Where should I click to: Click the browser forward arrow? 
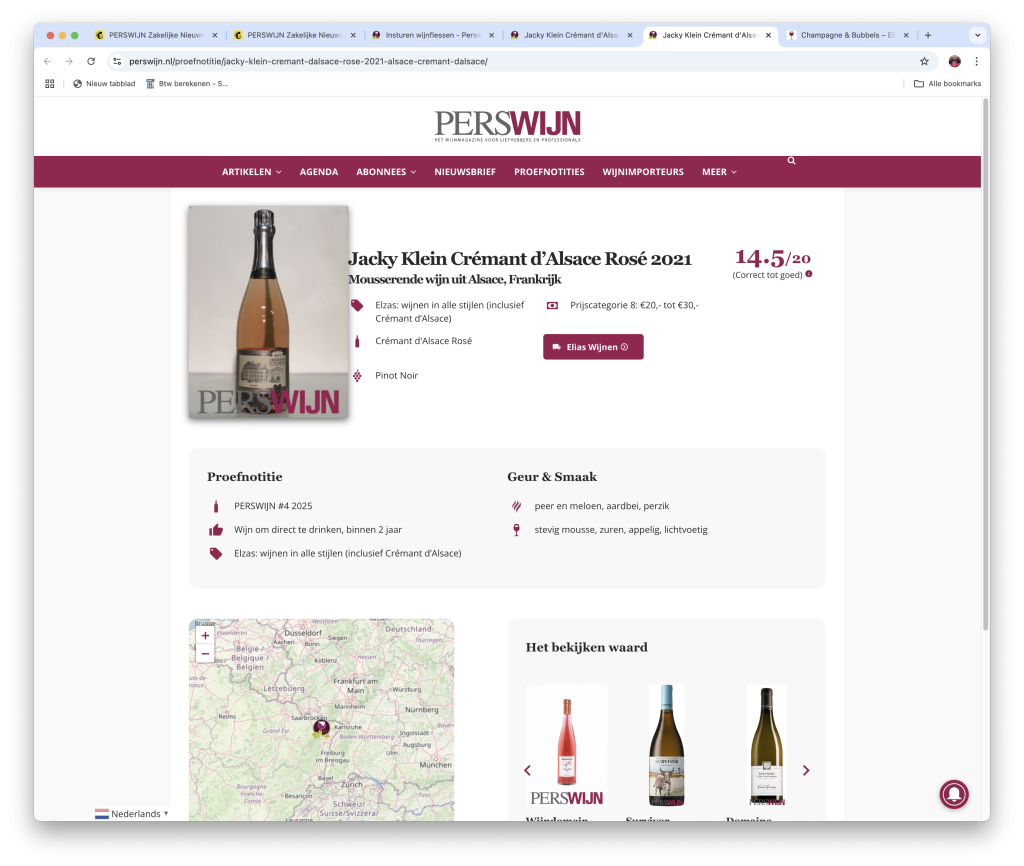pos(69,61)
